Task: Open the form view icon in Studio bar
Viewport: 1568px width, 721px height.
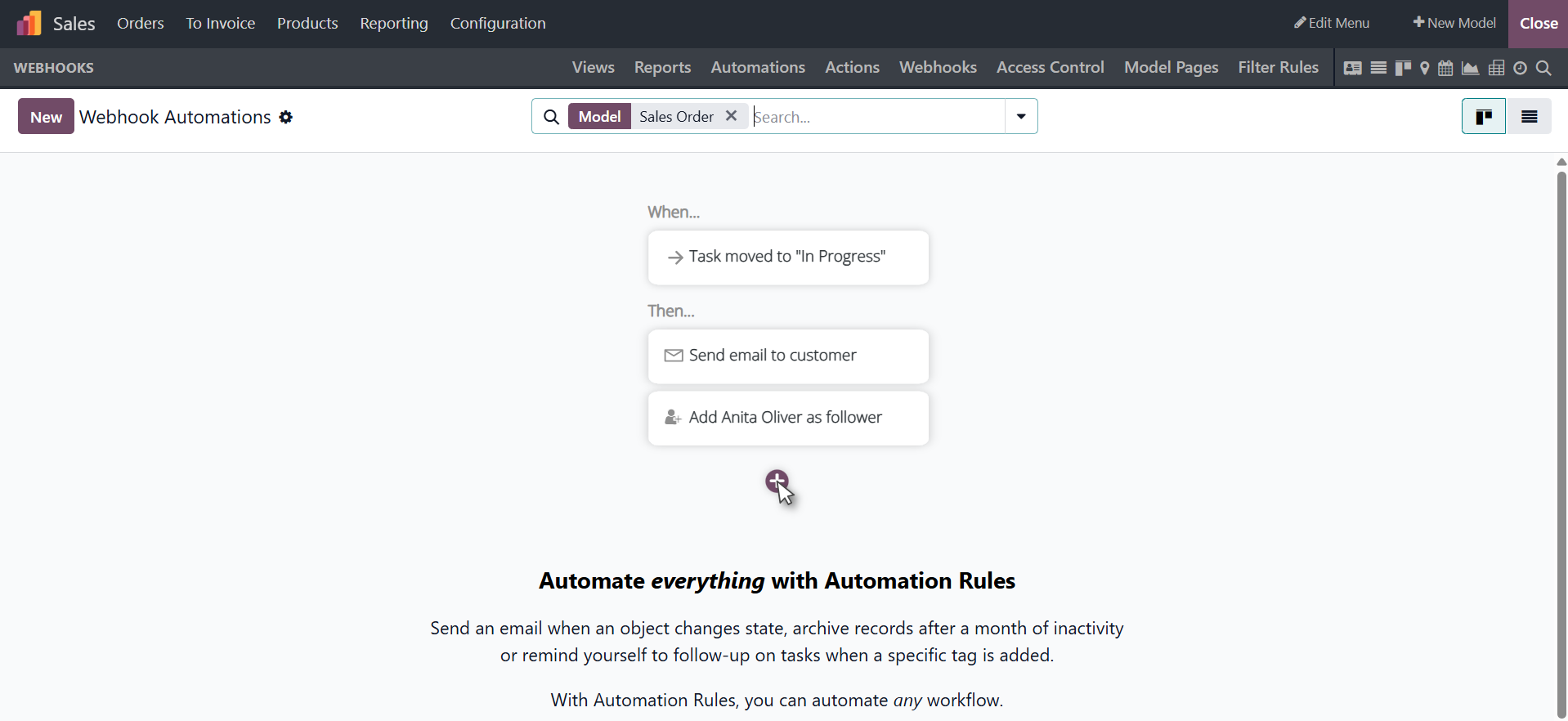Action: (1352, 68)
